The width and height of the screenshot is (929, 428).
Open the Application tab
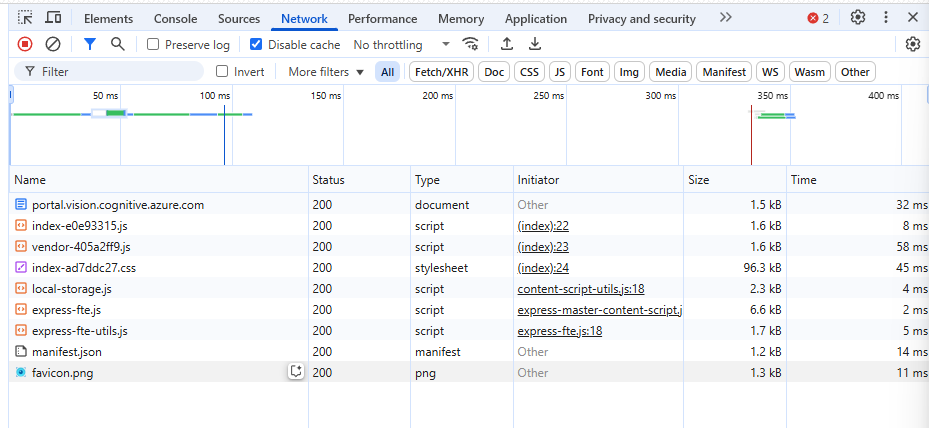click(x=538, y=19)
